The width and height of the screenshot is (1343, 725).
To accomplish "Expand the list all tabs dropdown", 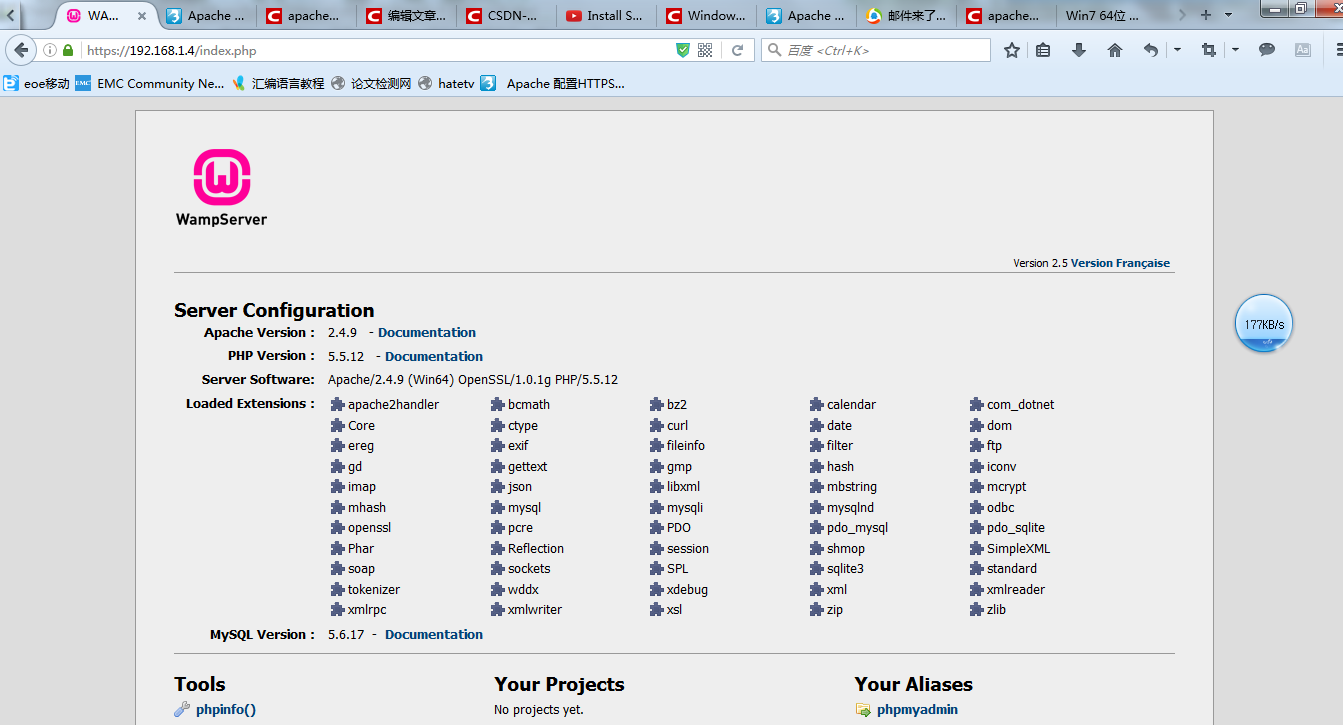I will click(x=1229, y=15).
